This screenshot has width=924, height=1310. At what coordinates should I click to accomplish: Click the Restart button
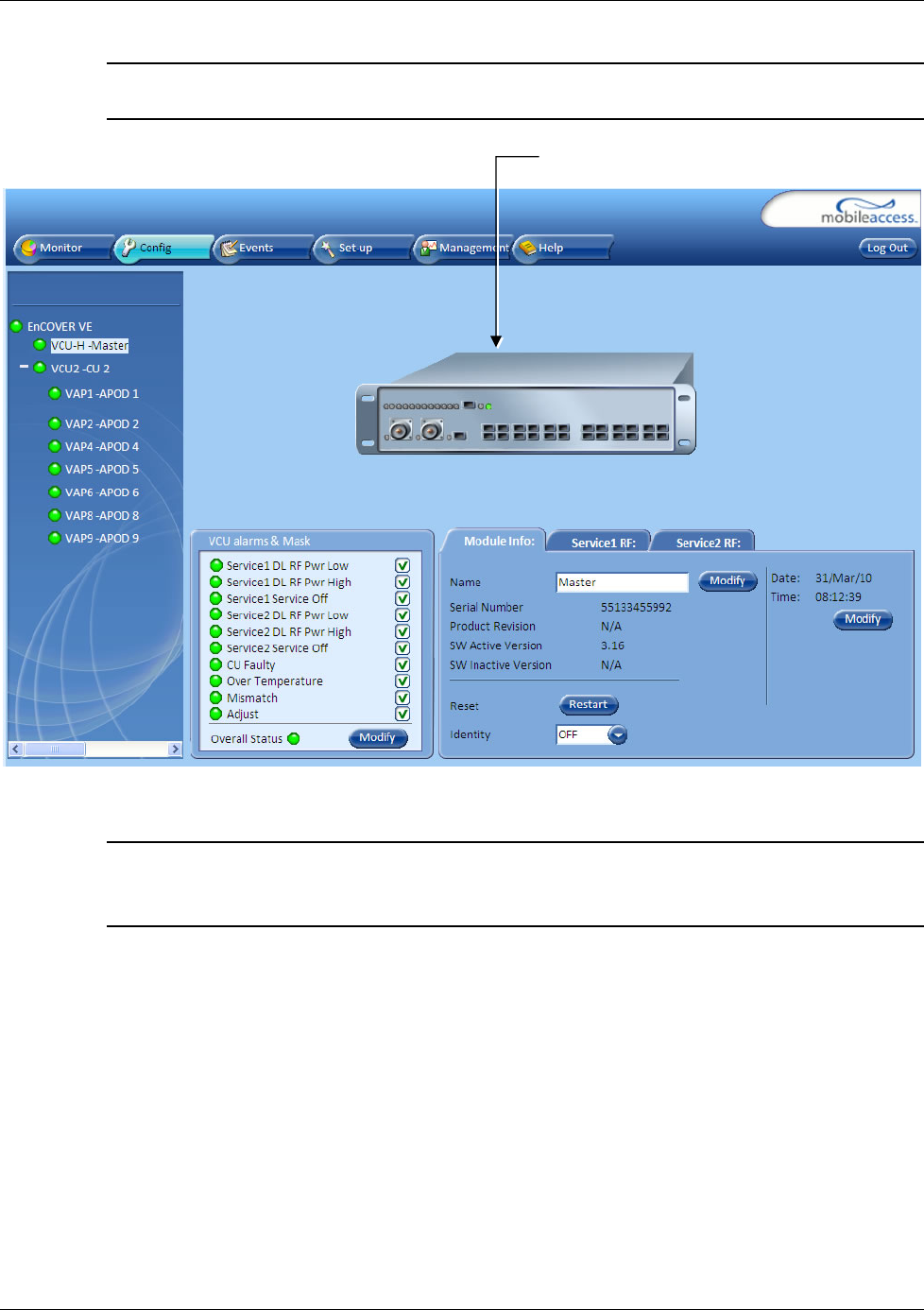coord(589,705)
